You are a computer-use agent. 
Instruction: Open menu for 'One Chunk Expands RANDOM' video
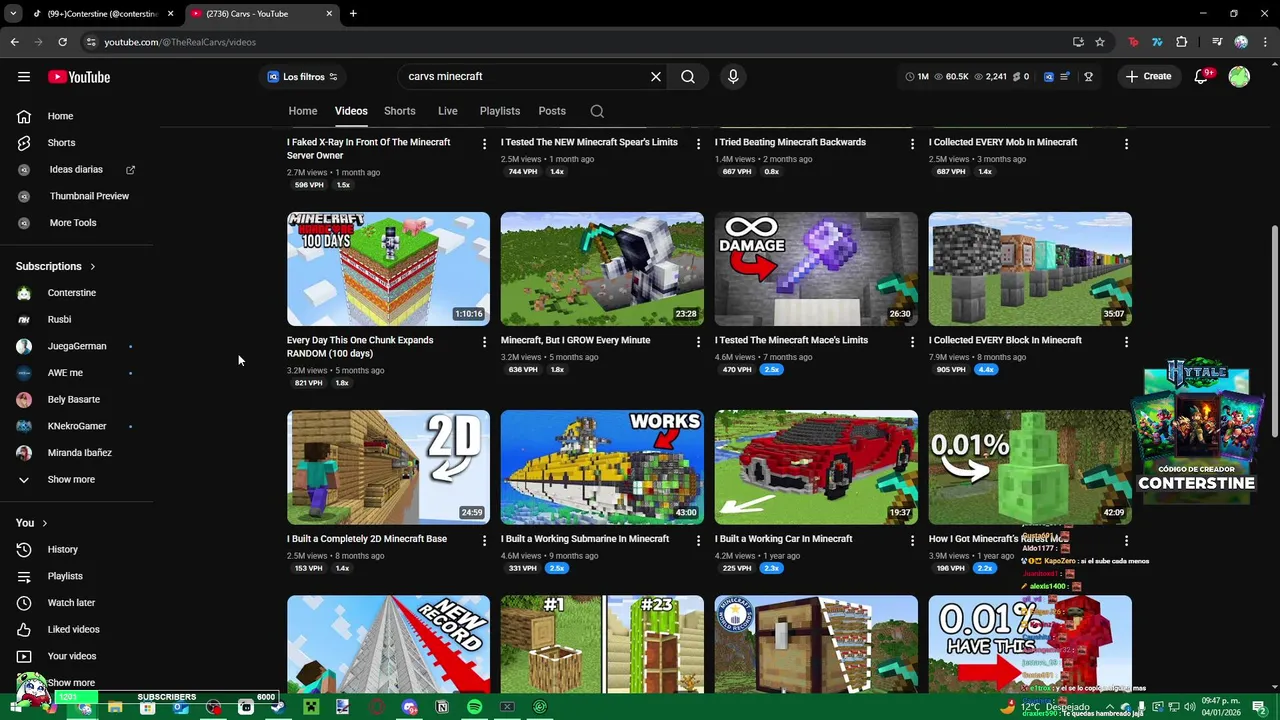(484, 342)
